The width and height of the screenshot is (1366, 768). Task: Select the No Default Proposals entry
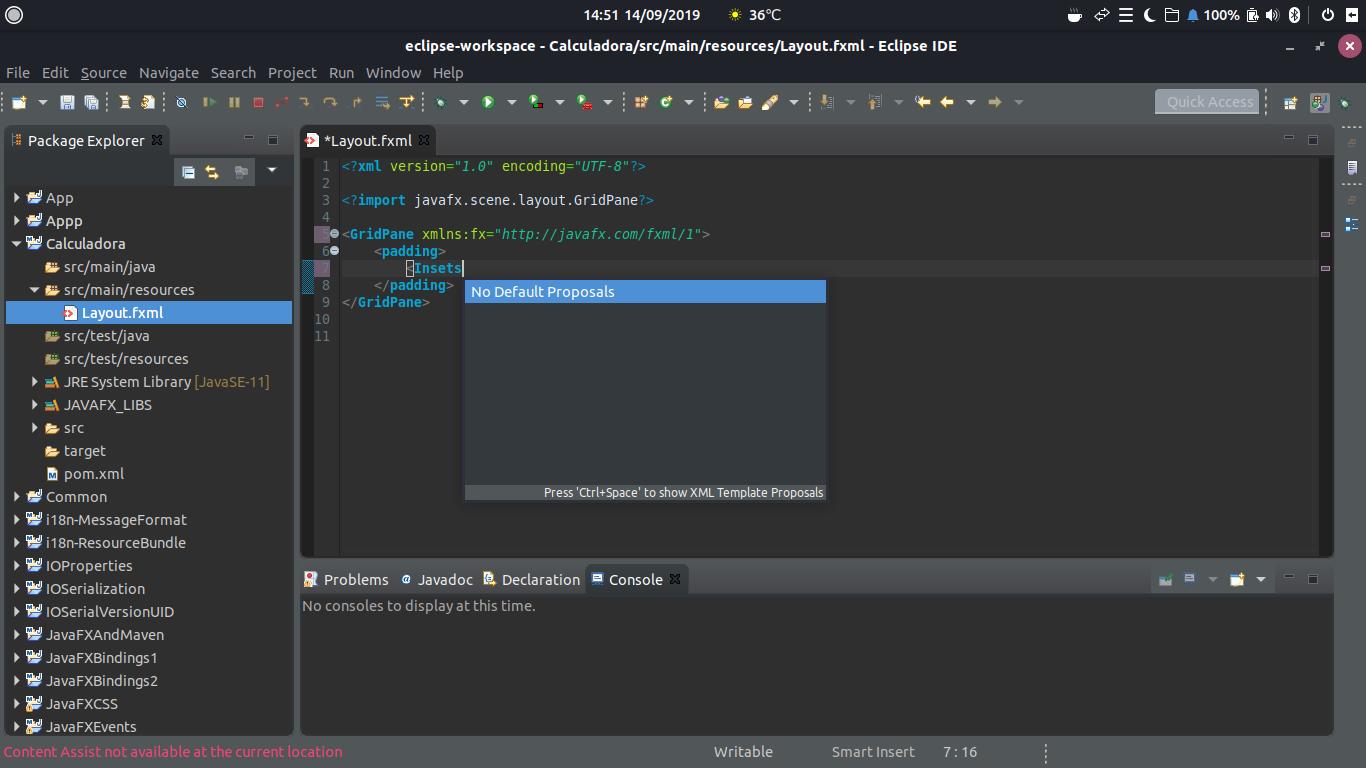tap(645, 292)
